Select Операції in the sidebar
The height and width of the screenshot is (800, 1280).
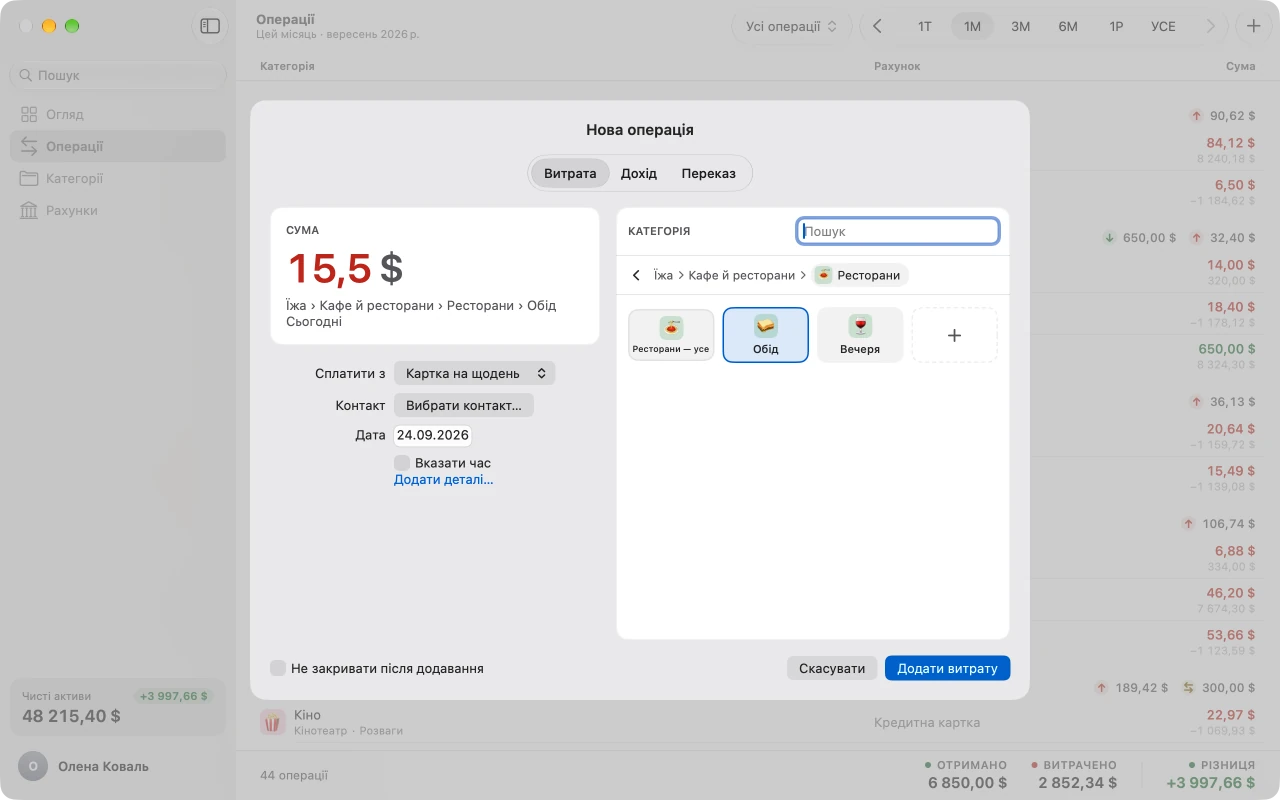[118, 146]
